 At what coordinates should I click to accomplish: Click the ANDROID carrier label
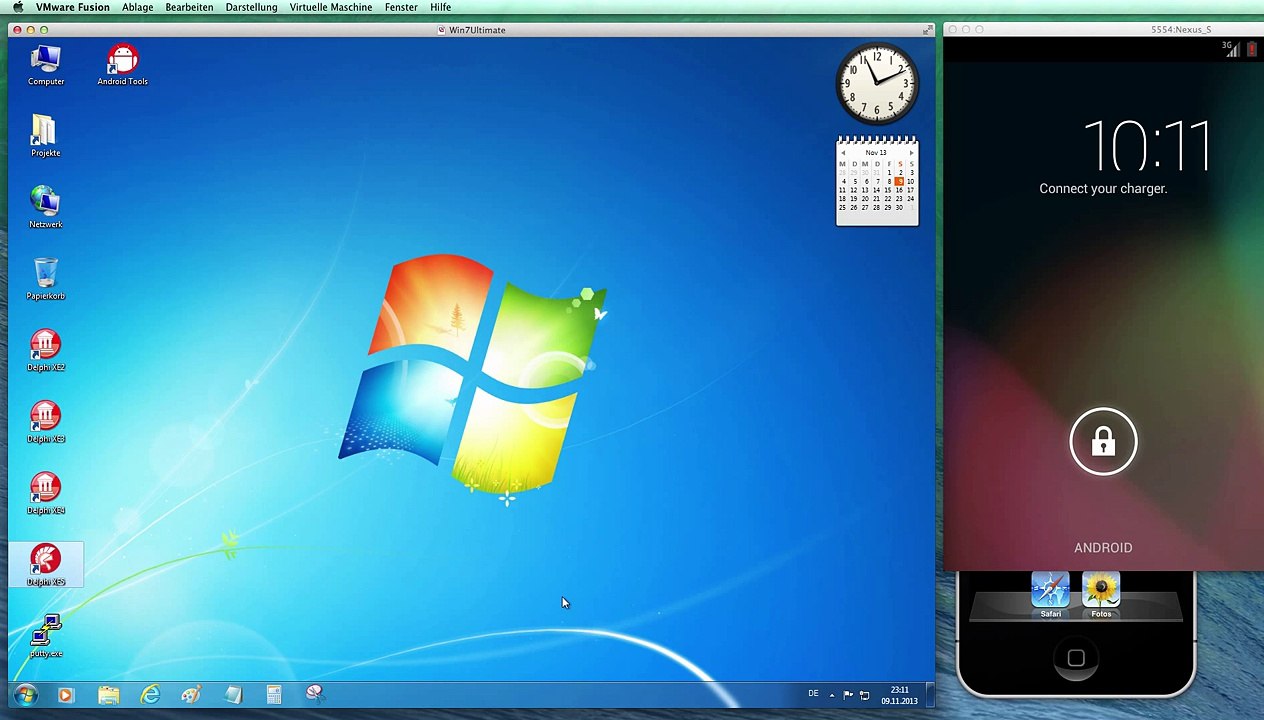1103,548
